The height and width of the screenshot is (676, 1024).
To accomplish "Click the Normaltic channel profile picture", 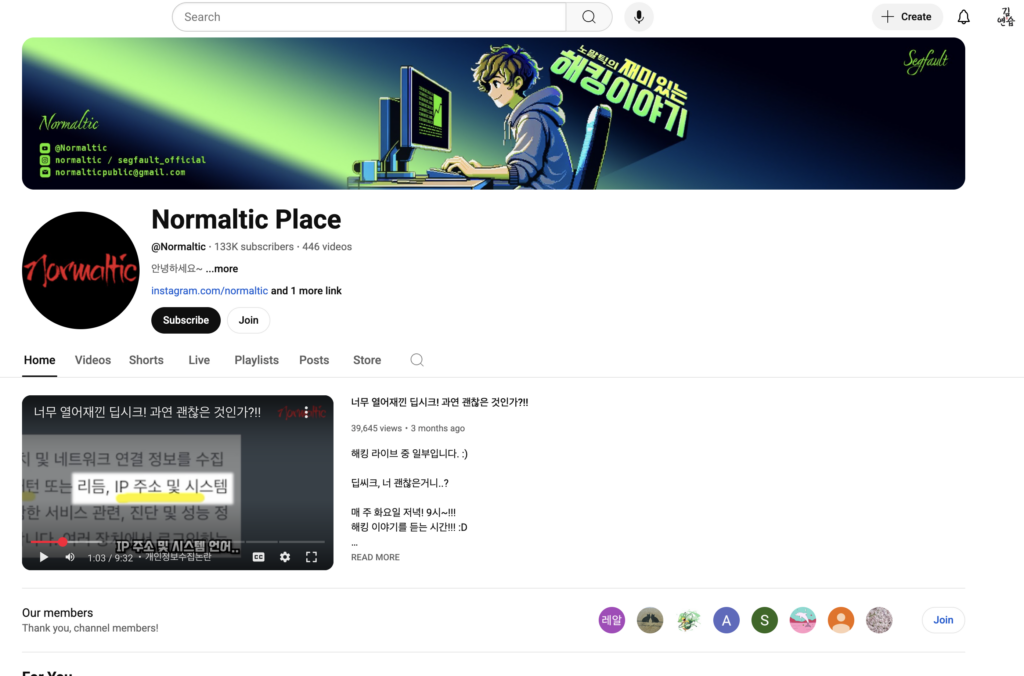I will (81, 270).
